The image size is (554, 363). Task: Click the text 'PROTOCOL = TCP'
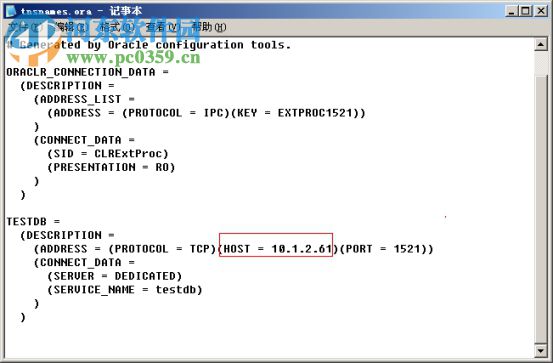coord(162,249)
